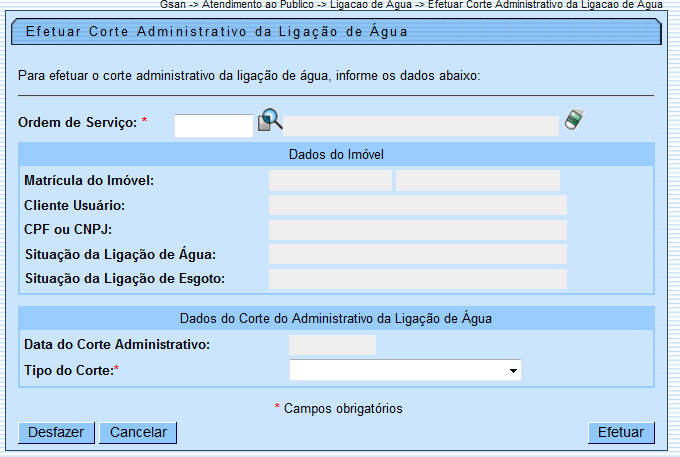Screen dimensions: 680x457
Task: Select the Cliente Usuário field
Action: (417, 206)
